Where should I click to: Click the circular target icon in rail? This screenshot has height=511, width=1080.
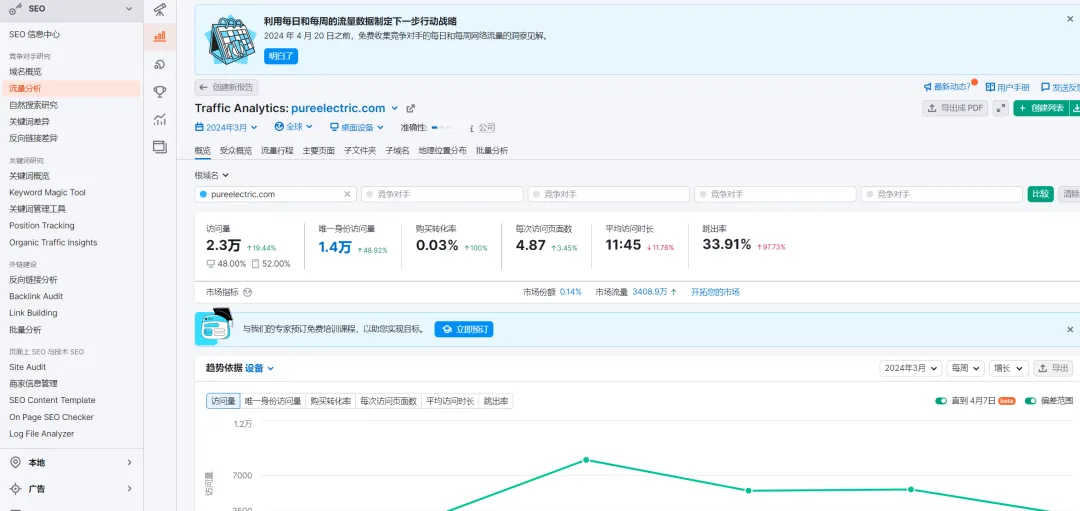point(160,64)
